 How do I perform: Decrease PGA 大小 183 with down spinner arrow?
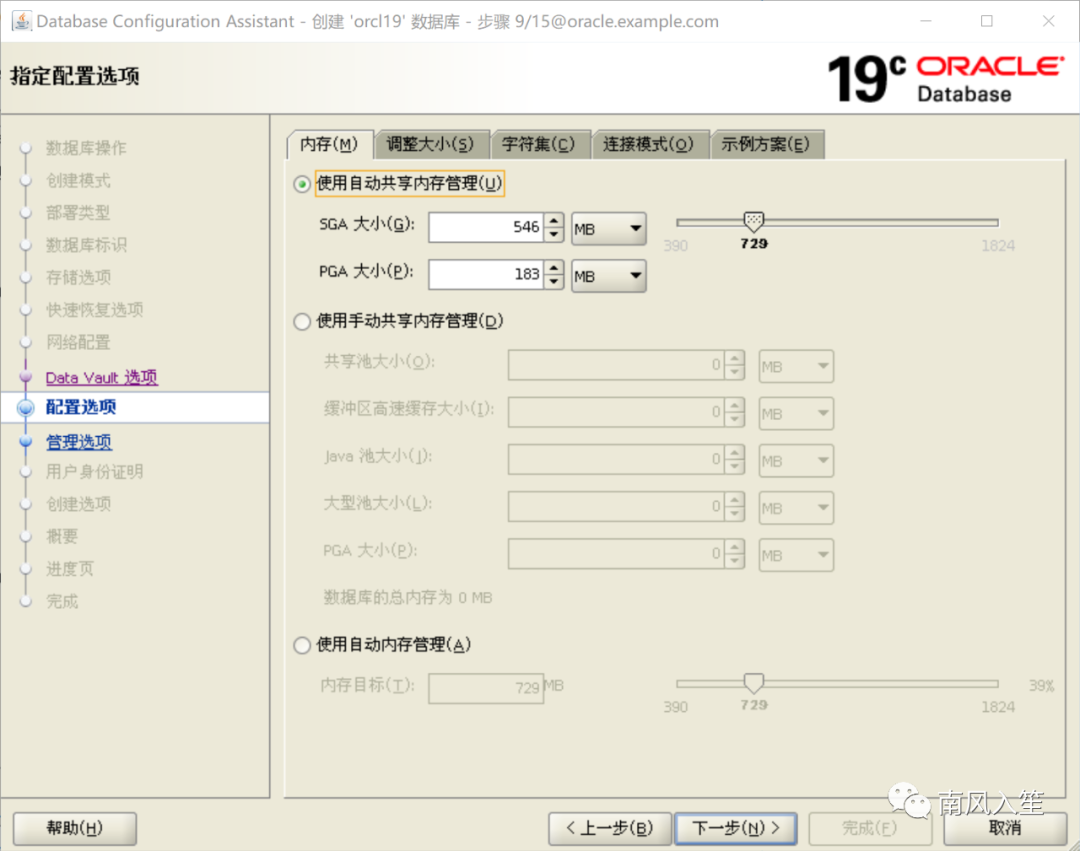point(554,282)
